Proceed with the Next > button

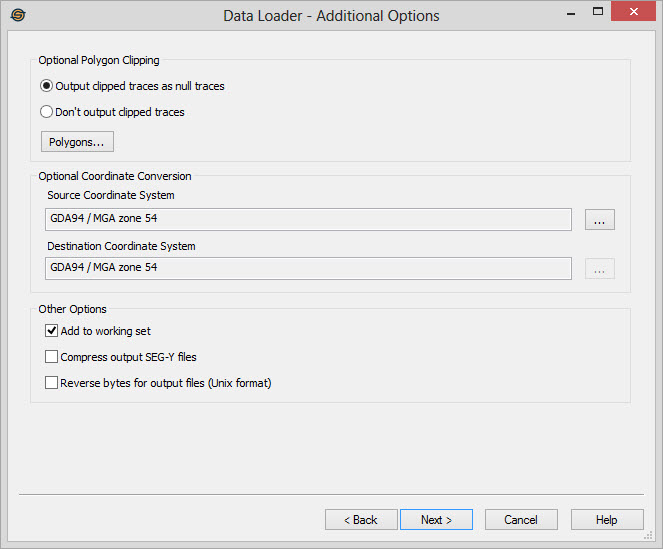point(436,520)
